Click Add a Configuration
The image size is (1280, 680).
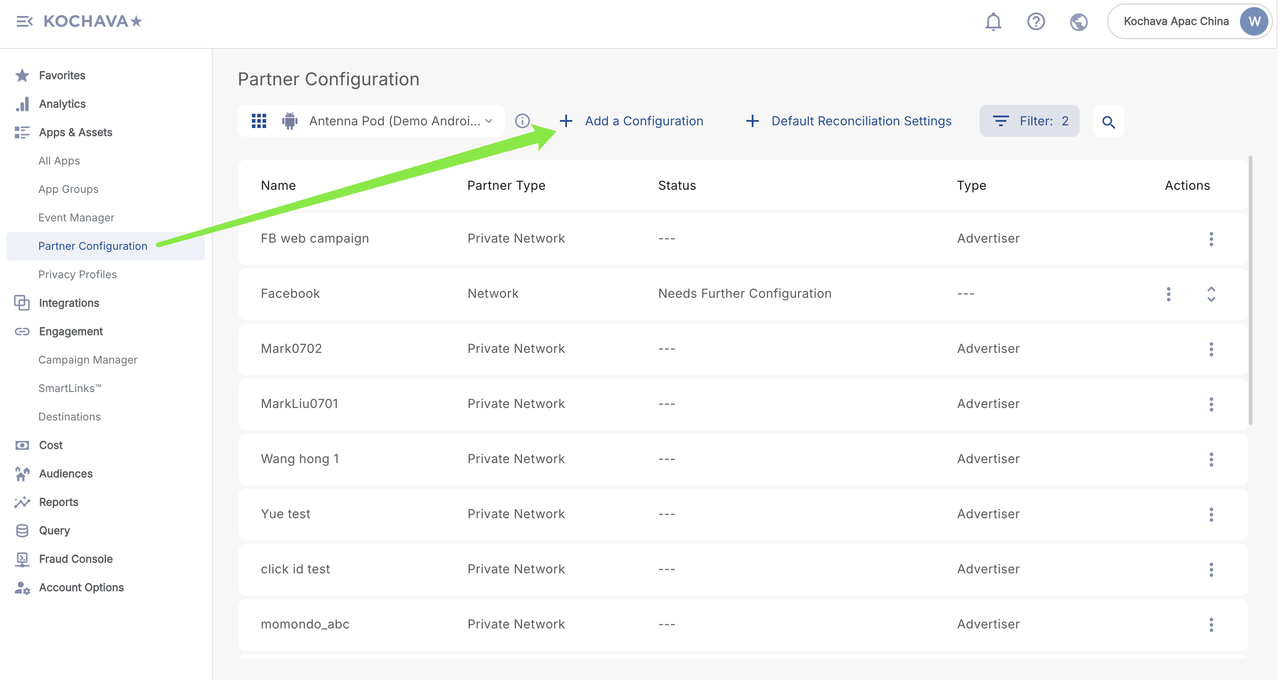631,121
